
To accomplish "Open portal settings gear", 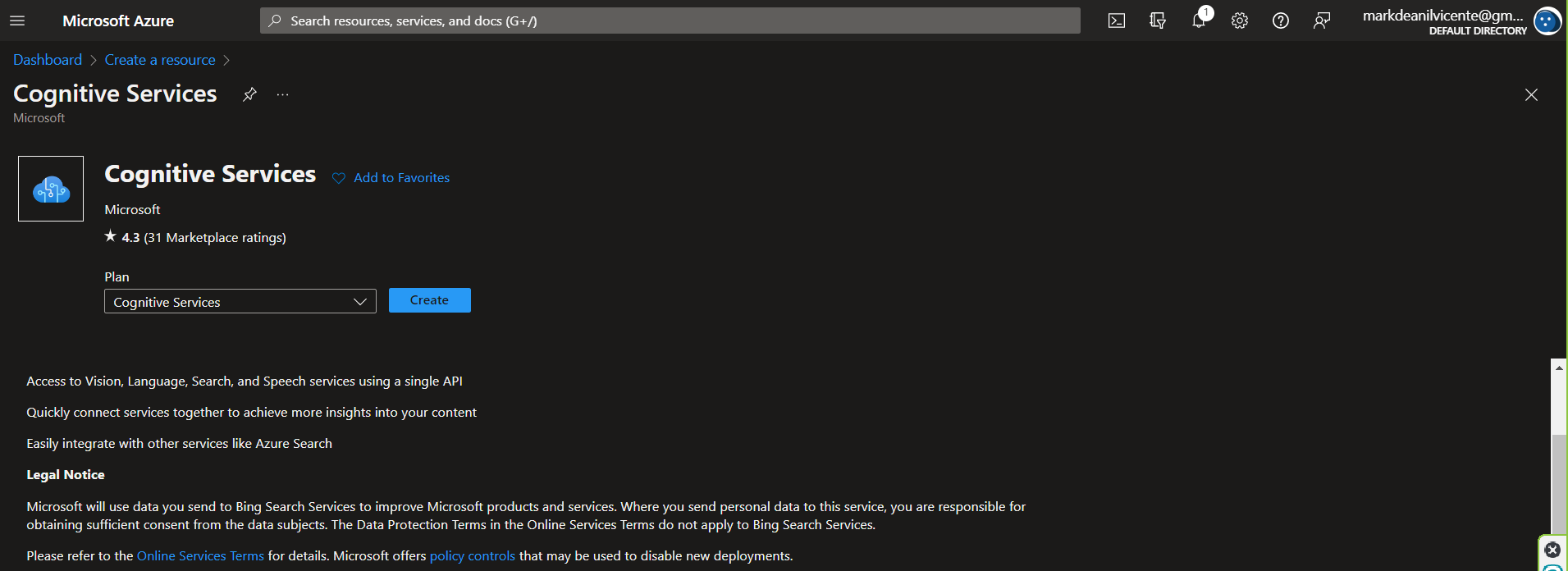I will 1240,21.
